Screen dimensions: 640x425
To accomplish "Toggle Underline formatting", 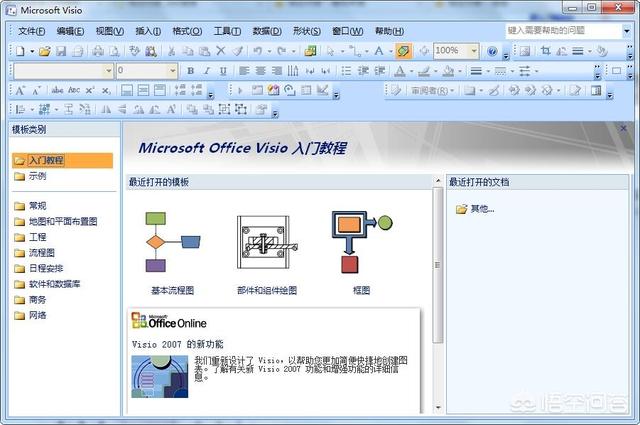I will pos(223,71).
